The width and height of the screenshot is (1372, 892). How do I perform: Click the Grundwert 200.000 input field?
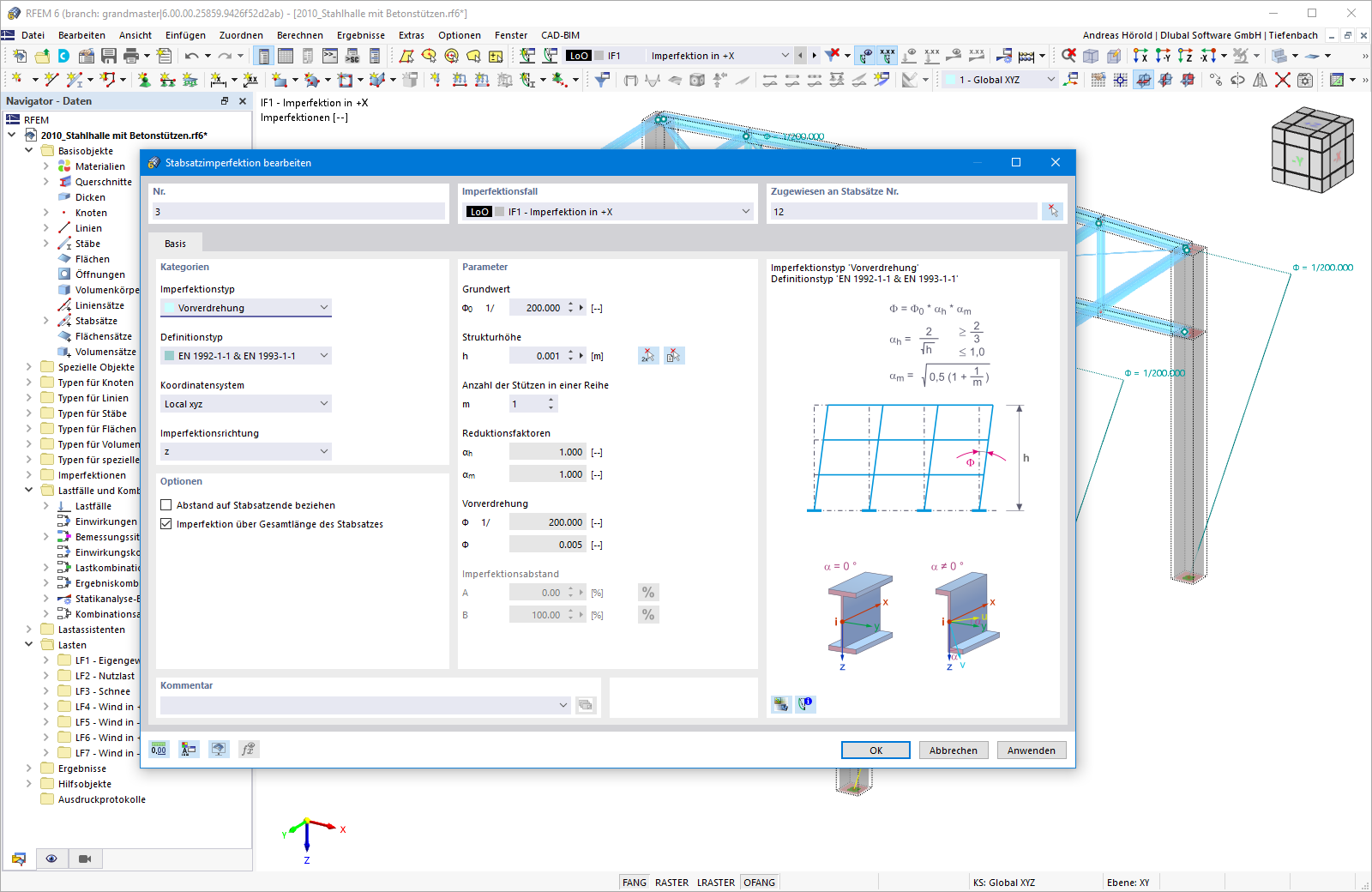537,307
